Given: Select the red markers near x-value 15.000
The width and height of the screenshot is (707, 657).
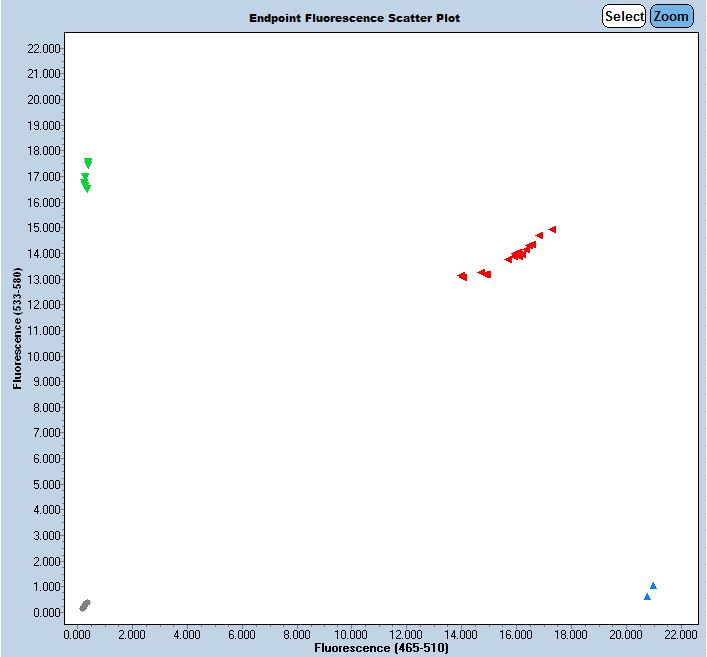Looking at the screenshot, I should (x=484, y=273).
